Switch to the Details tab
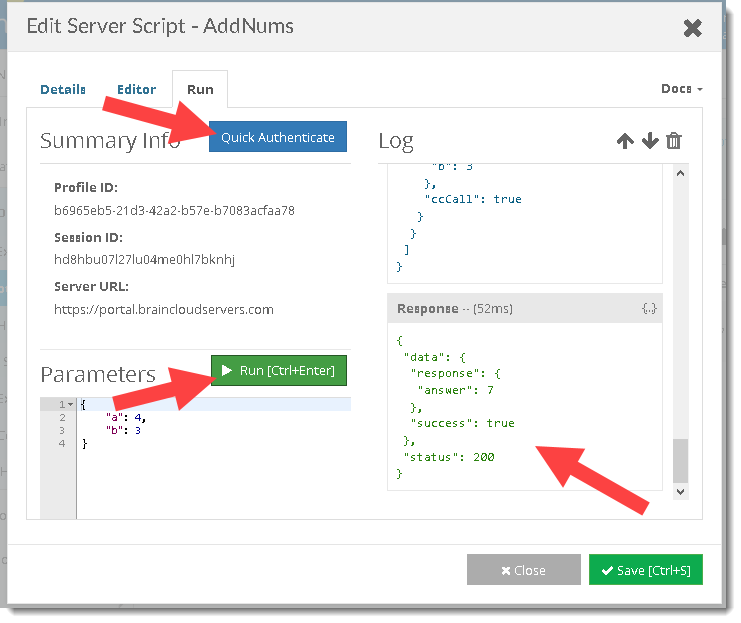 pos(63,89)
